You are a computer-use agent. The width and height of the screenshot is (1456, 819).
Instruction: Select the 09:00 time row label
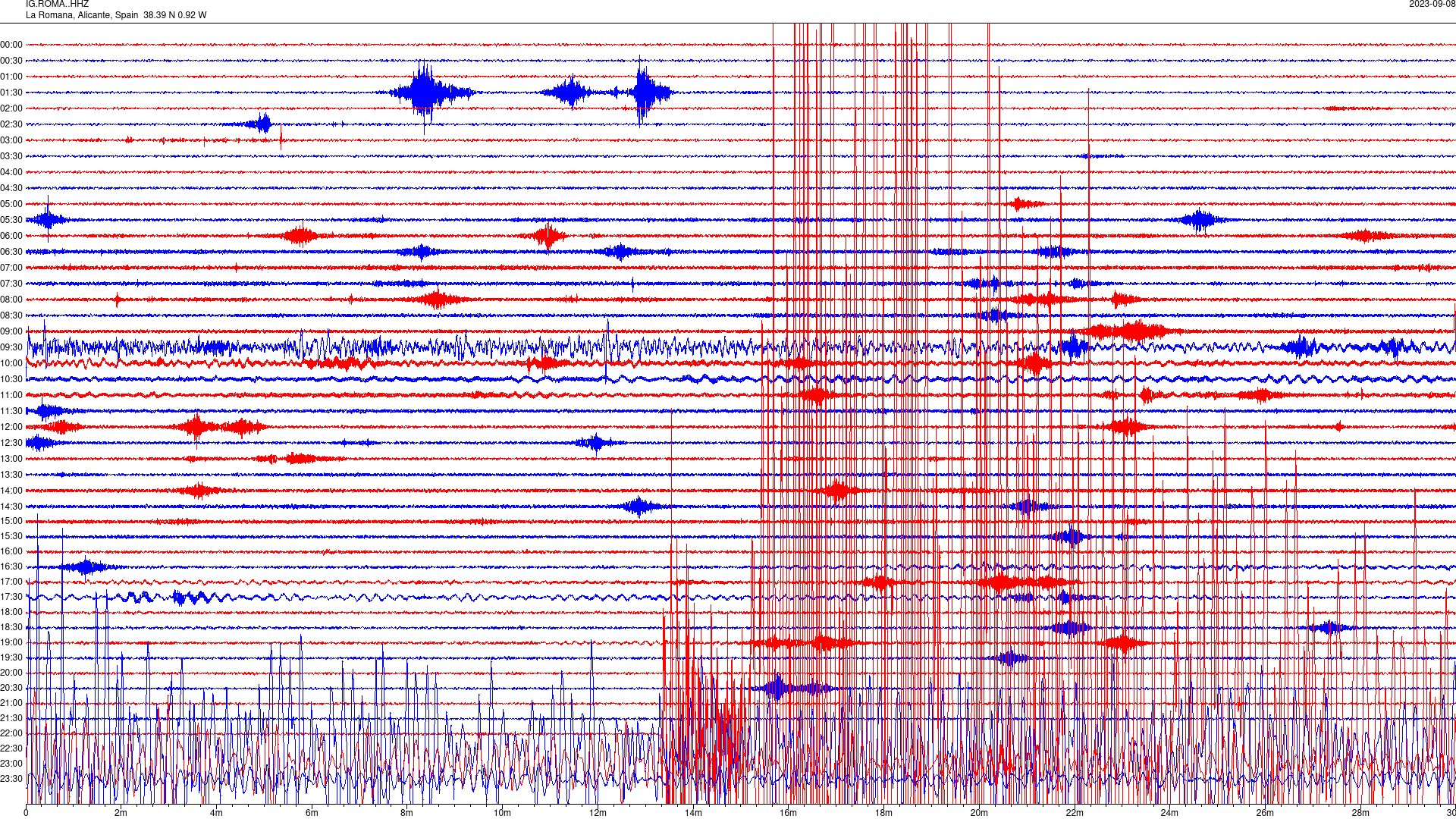click(11, 331)
